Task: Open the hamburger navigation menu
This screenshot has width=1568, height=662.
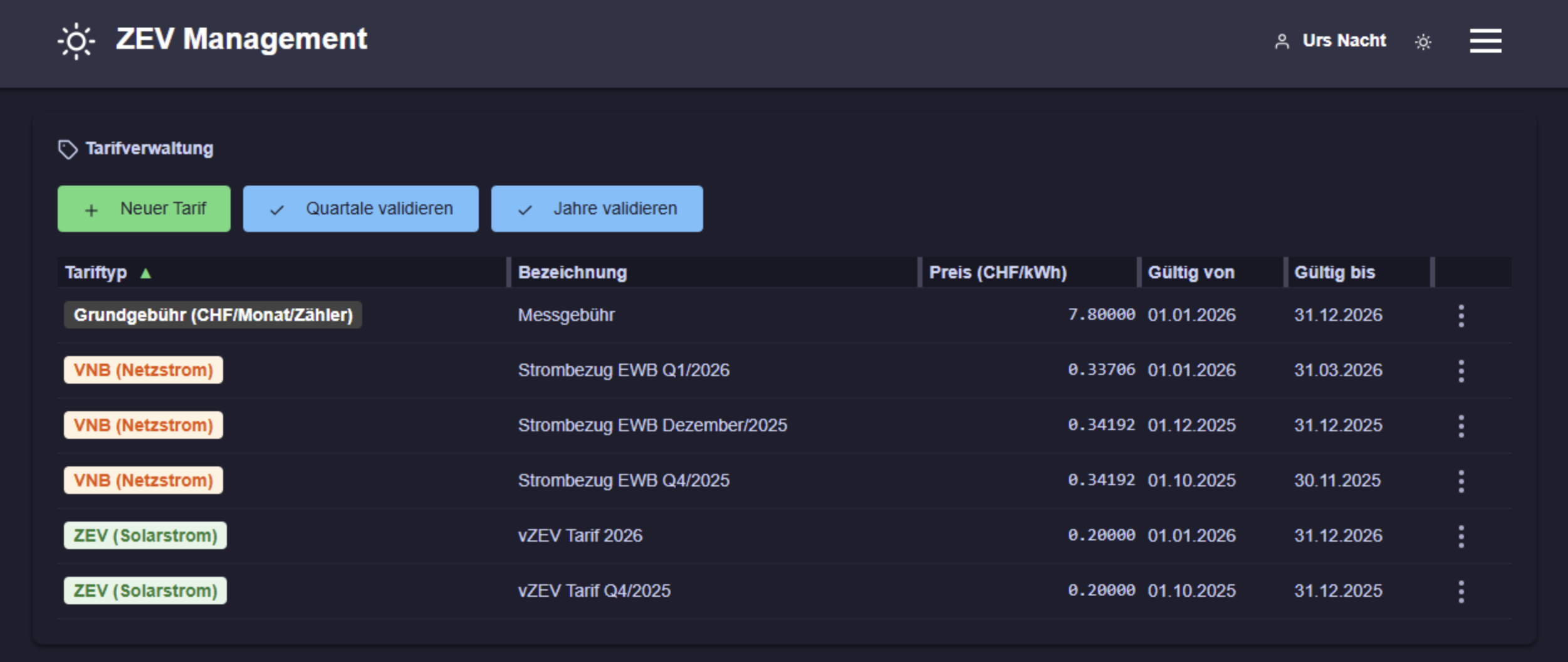Action: [1485, 41]
